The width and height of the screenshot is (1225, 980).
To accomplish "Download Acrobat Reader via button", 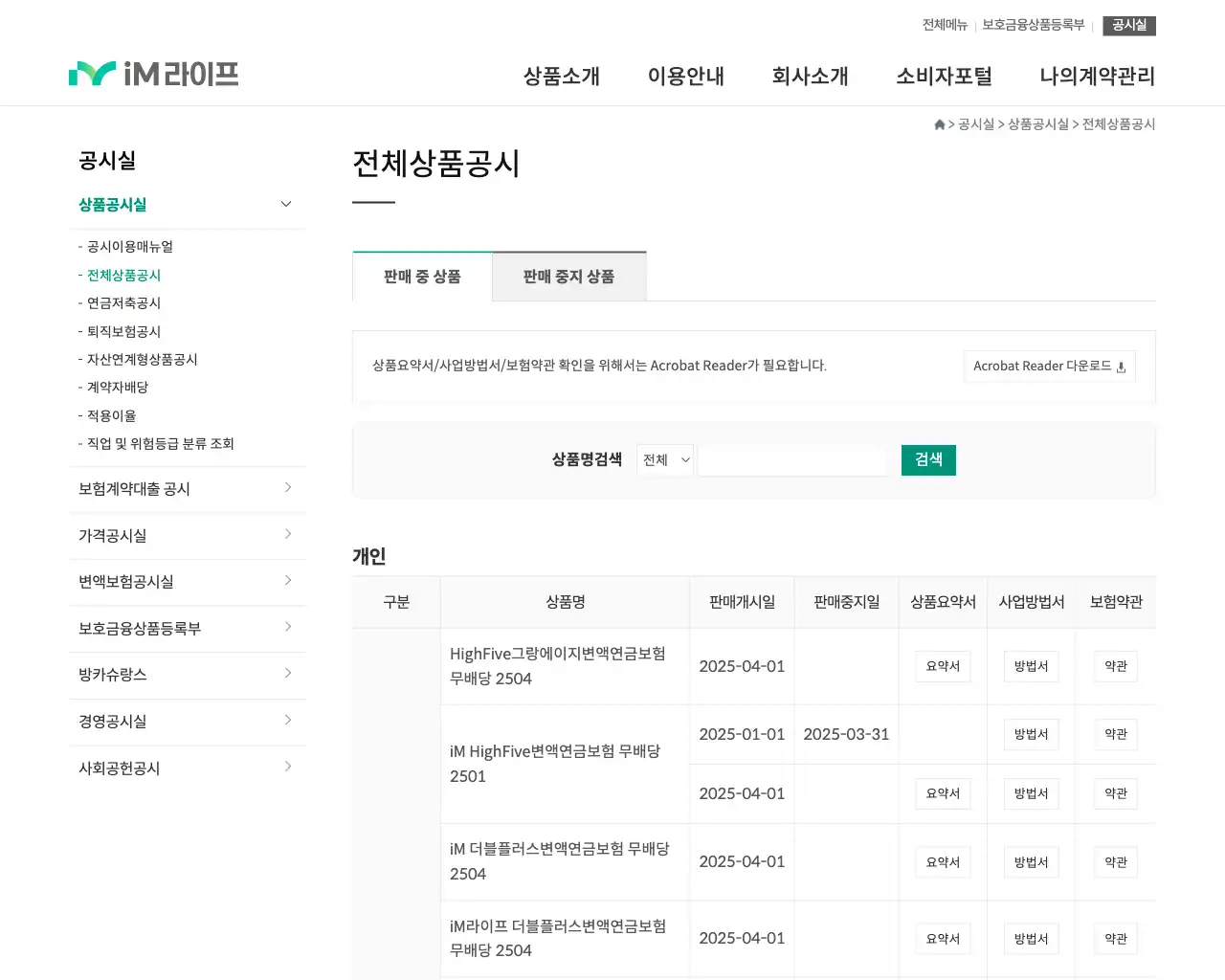I will tap(1049, 367).
